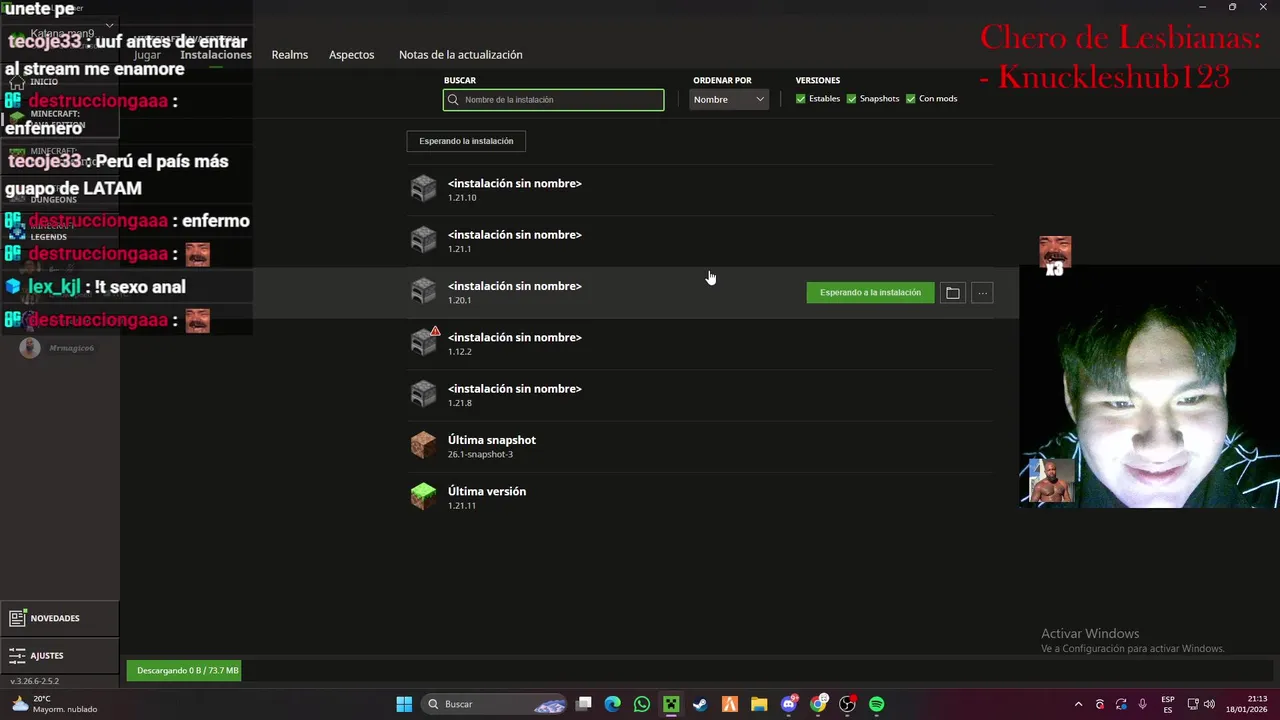The width and height of the screenshot is (1280, 720).
Task: Click the magnifier icon in the installation search
Action: tap(454, 100)
